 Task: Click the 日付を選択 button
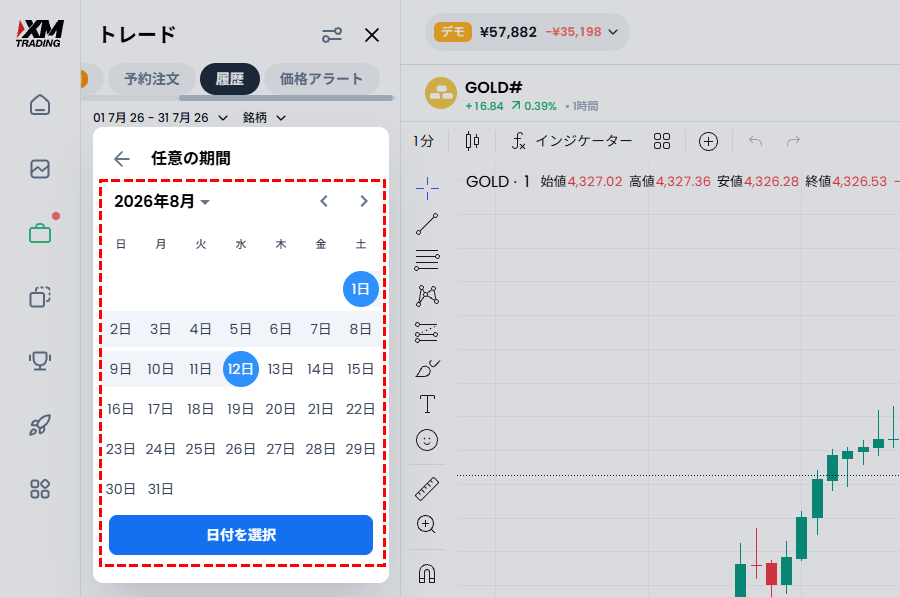[241, 535]
